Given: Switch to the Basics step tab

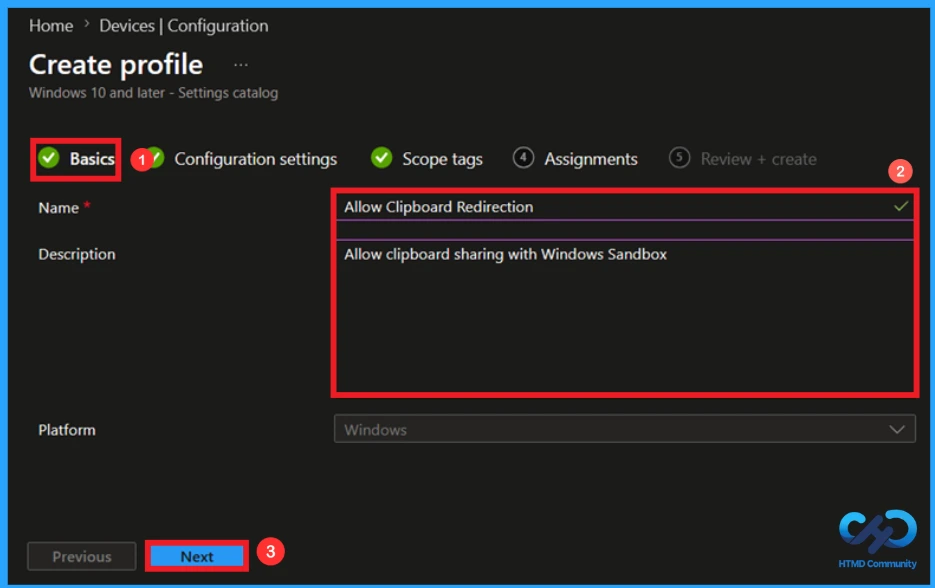Looking at the screenshot, I should (x=76, y=159).
